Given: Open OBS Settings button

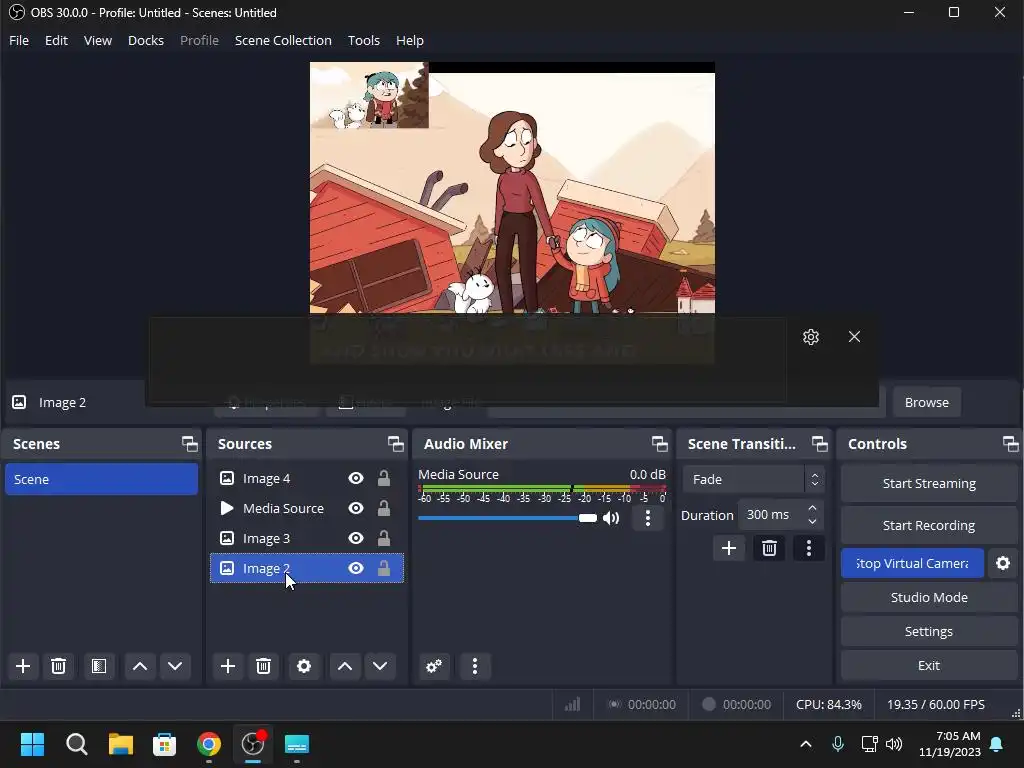Looking at the screenshot, I should click(929, 631).
